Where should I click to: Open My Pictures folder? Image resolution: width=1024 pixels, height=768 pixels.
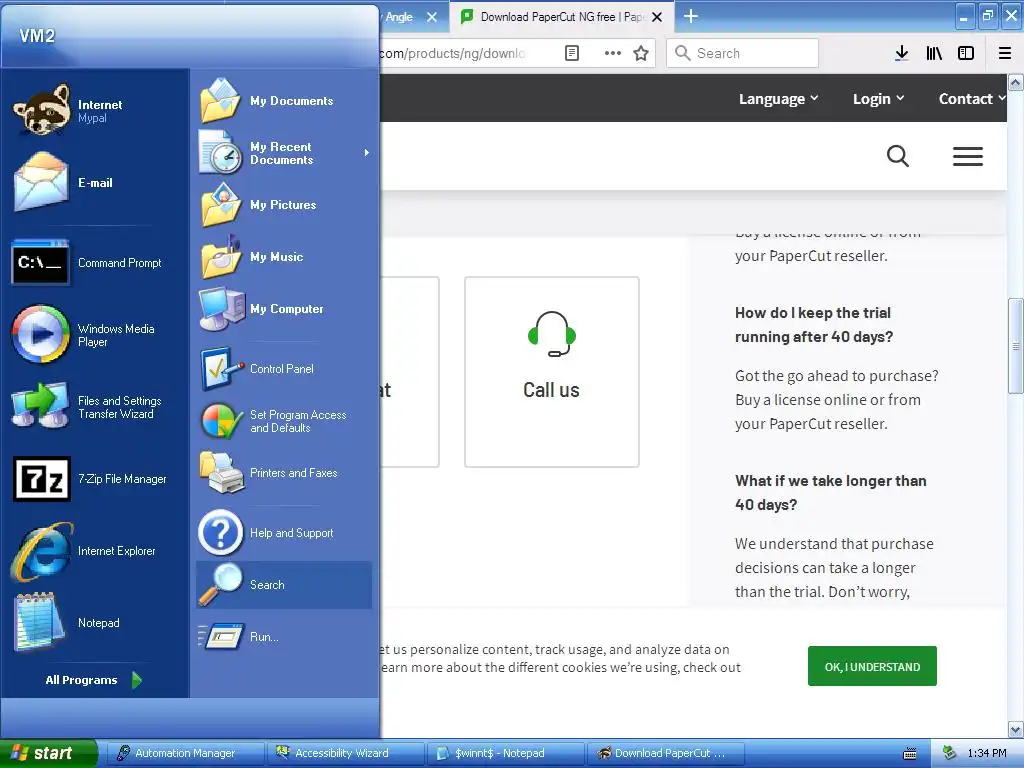tap(283, 204)
